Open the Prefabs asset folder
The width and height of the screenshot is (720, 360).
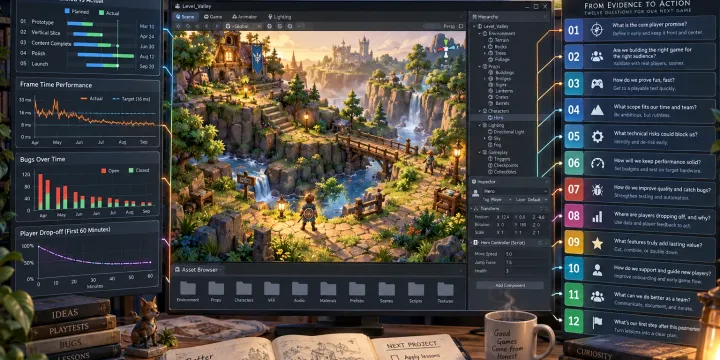point(357,291)
